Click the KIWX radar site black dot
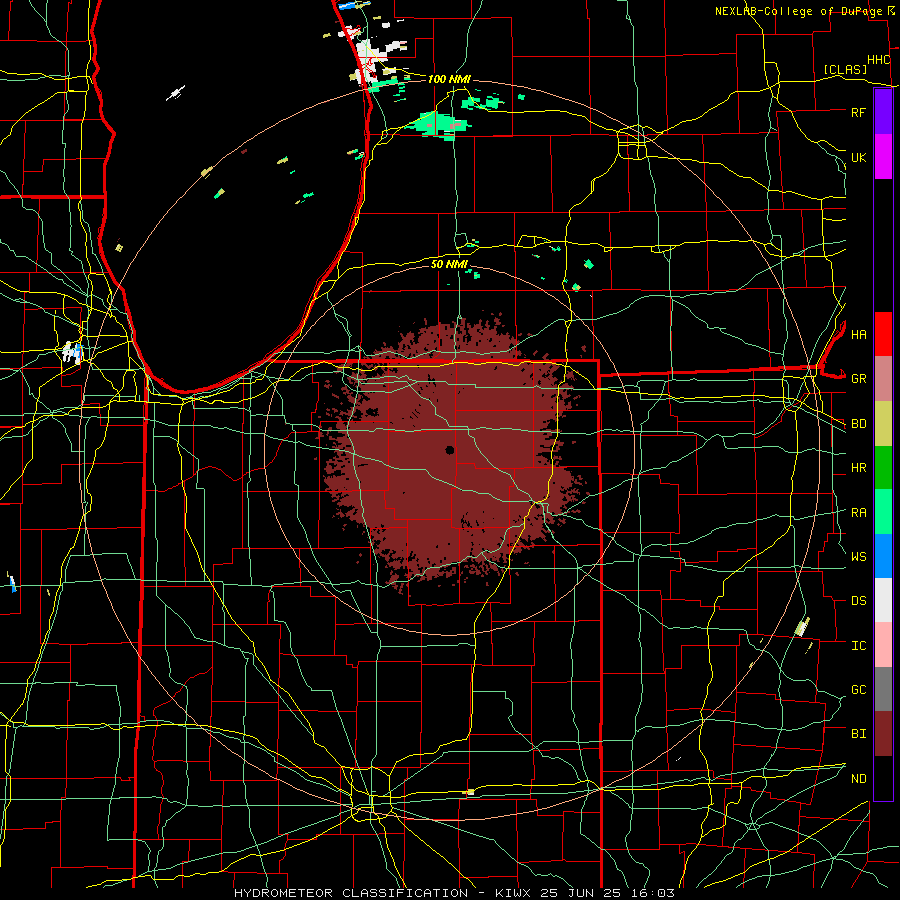 pos(449,450)
